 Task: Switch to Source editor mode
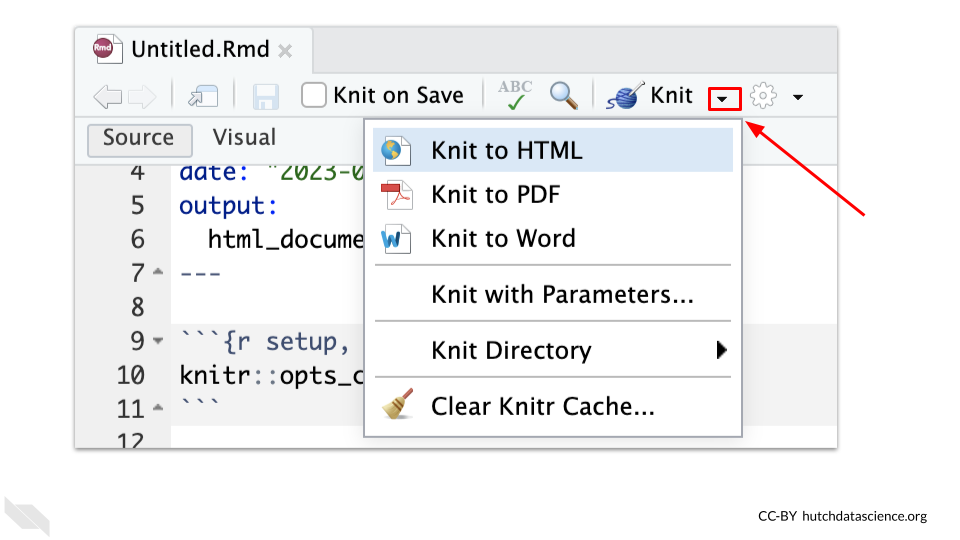coord(140,140)
